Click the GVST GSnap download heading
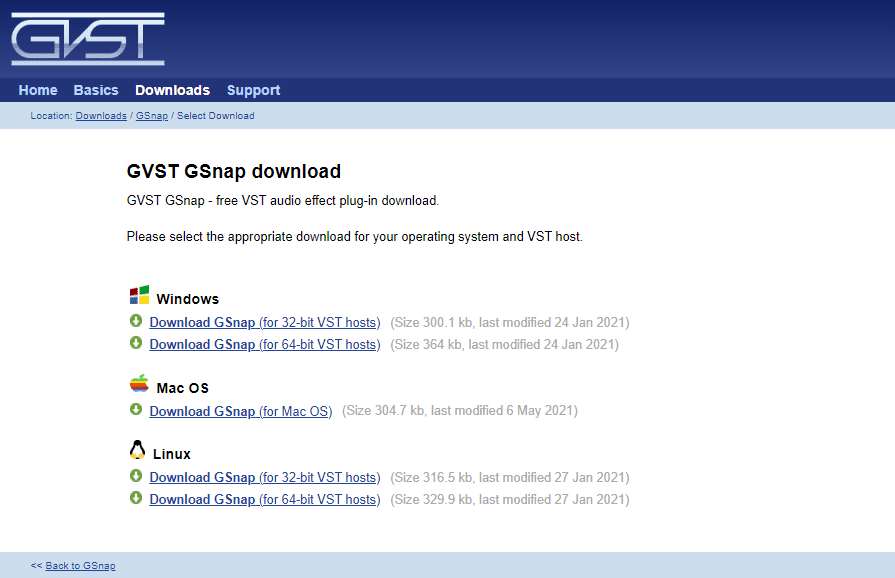 pos(233,171)
